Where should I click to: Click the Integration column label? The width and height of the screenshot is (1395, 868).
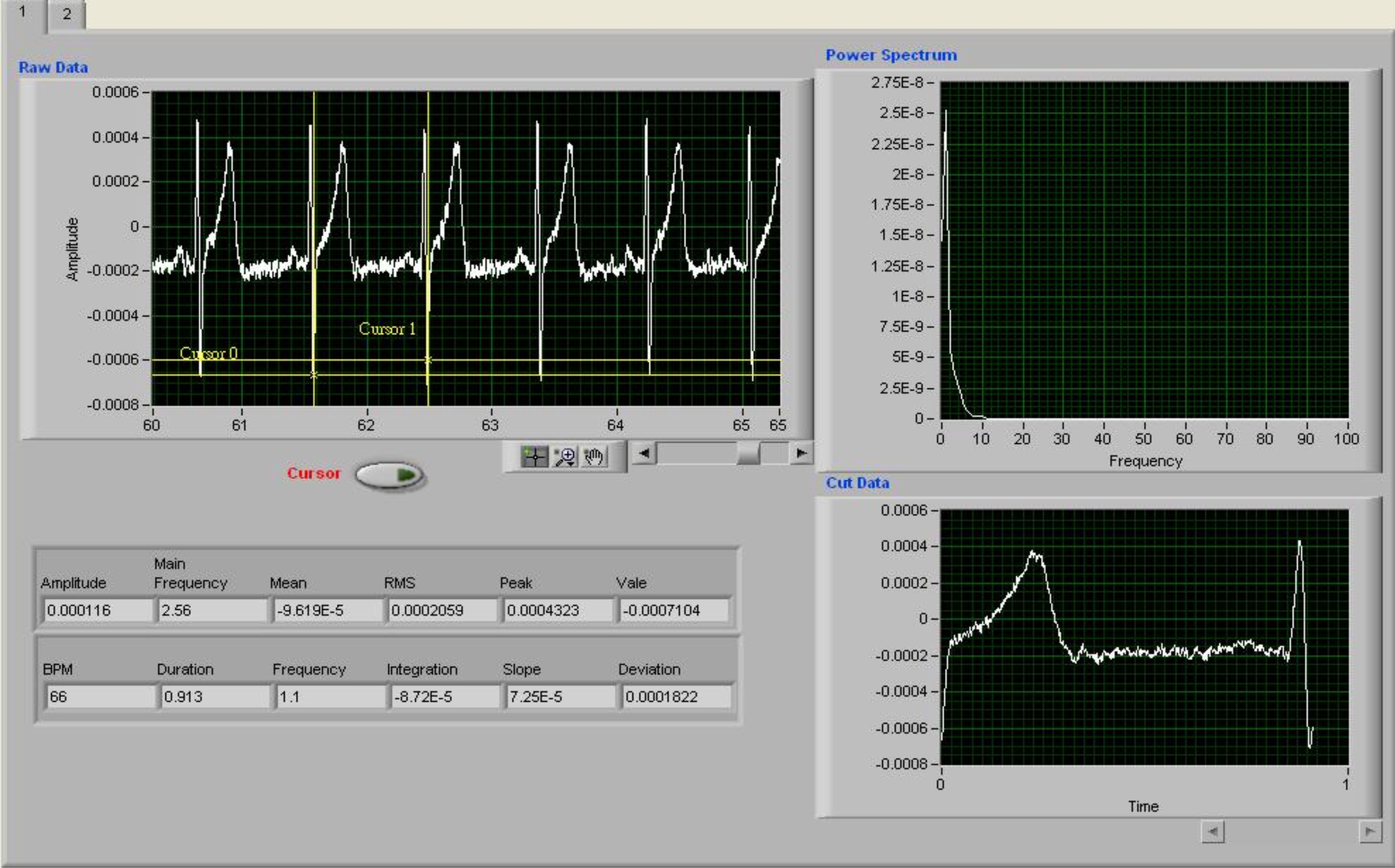(x=422, y=670)
